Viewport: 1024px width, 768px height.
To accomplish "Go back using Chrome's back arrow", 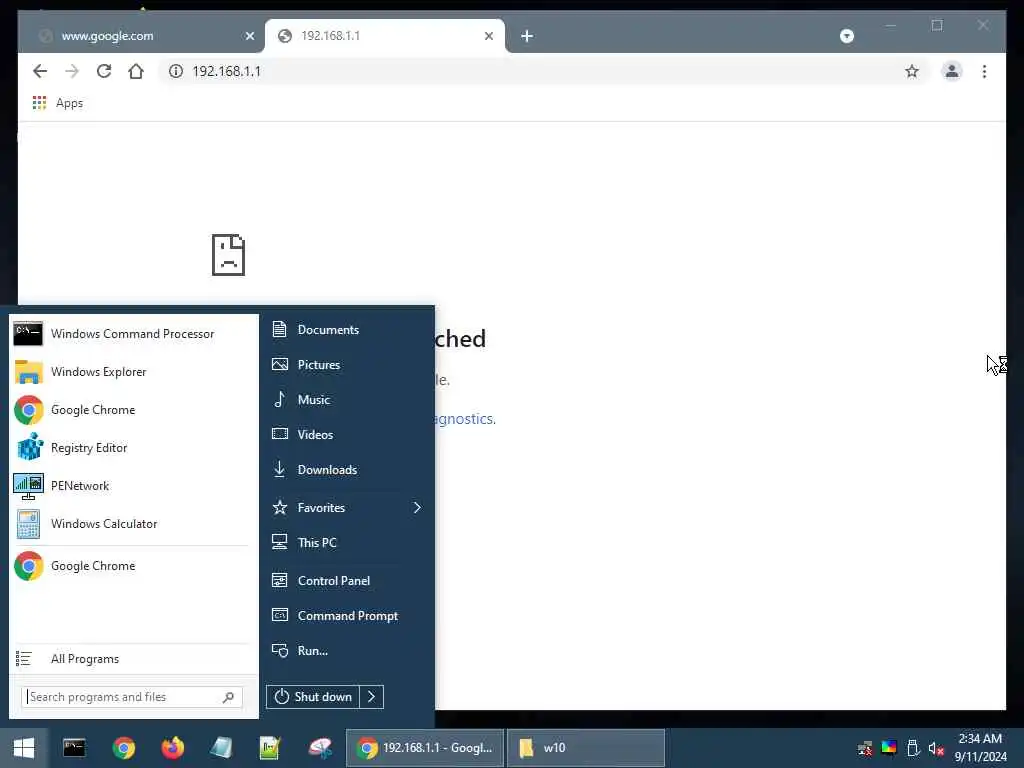I will [x=40, y=71].
